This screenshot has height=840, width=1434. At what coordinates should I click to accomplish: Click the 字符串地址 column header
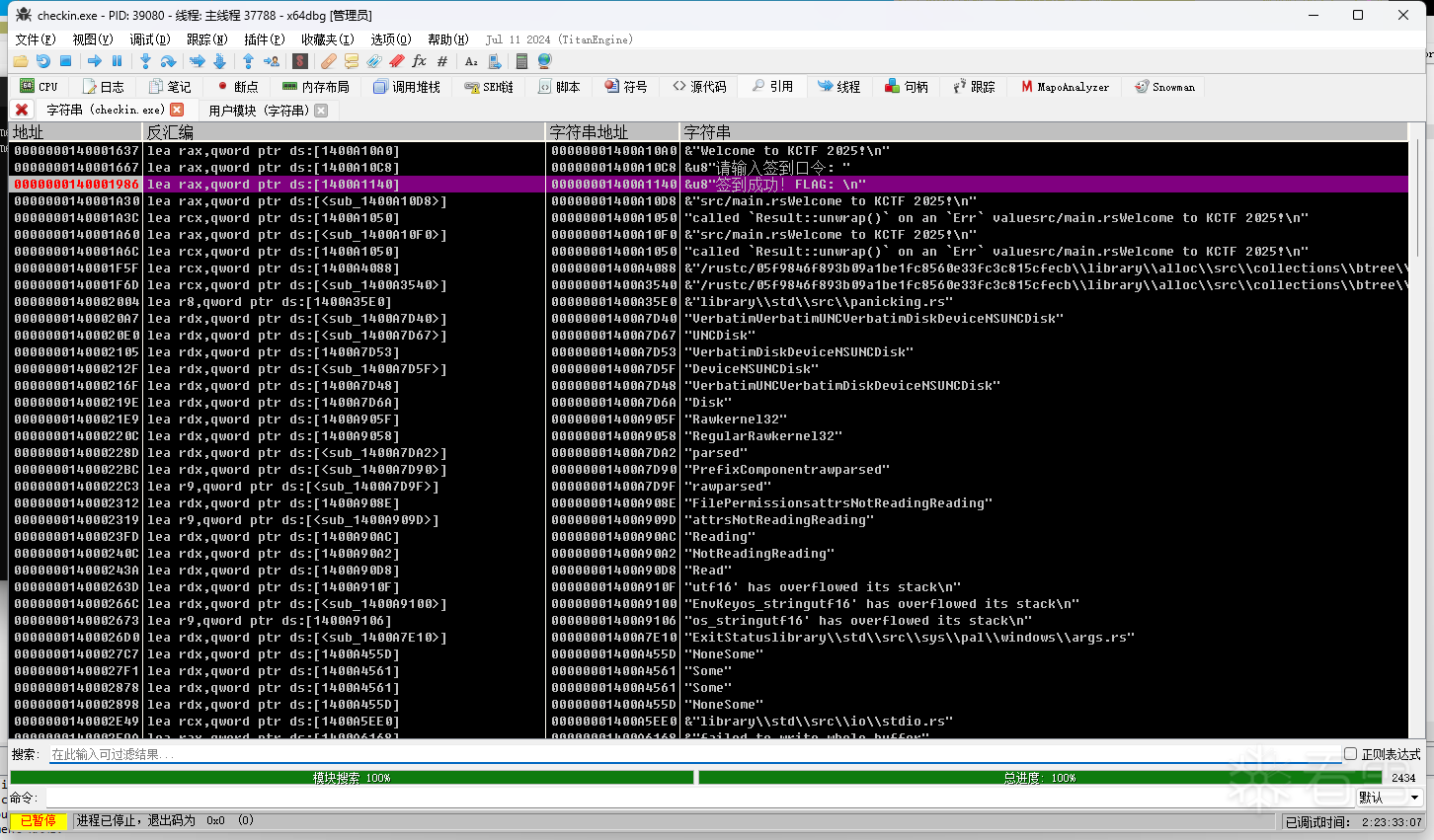point(612,131)
